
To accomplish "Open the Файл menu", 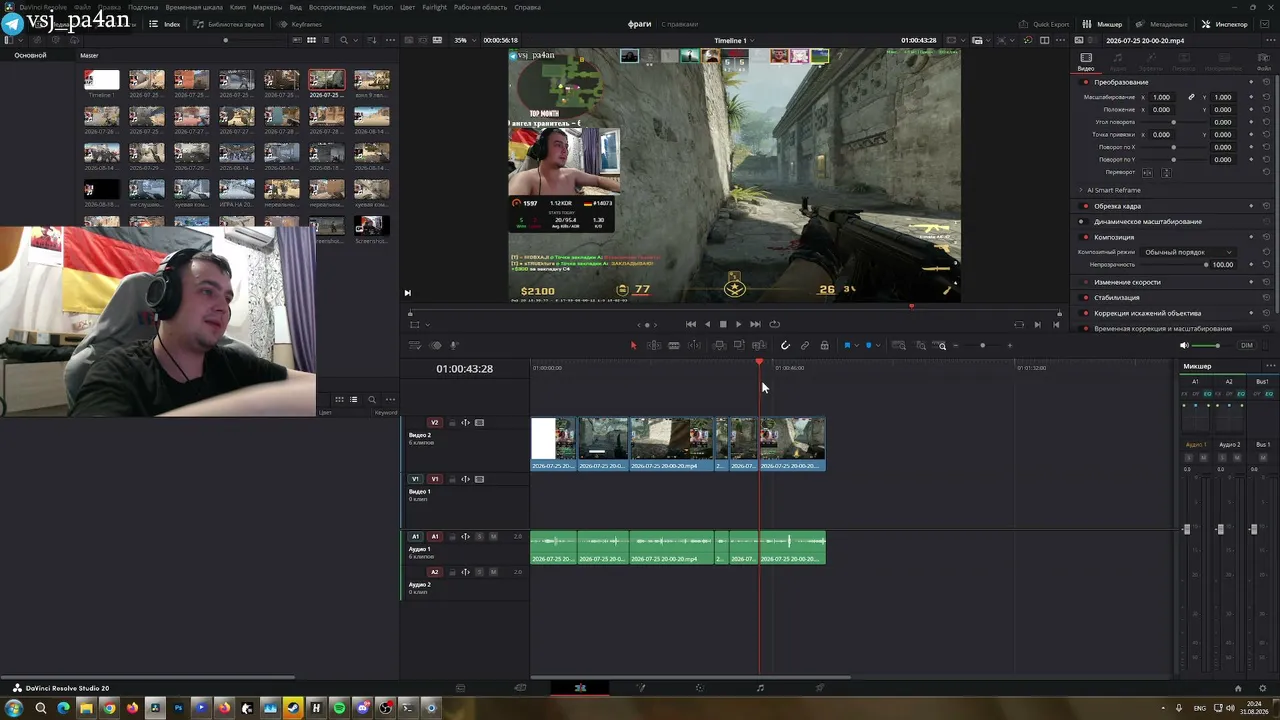I will pyautogui.click(x=82, y=7).
